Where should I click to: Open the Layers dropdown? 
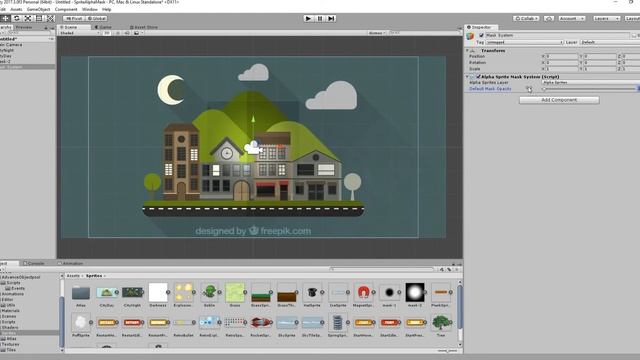pyautogui.click(x=607, y=18)
